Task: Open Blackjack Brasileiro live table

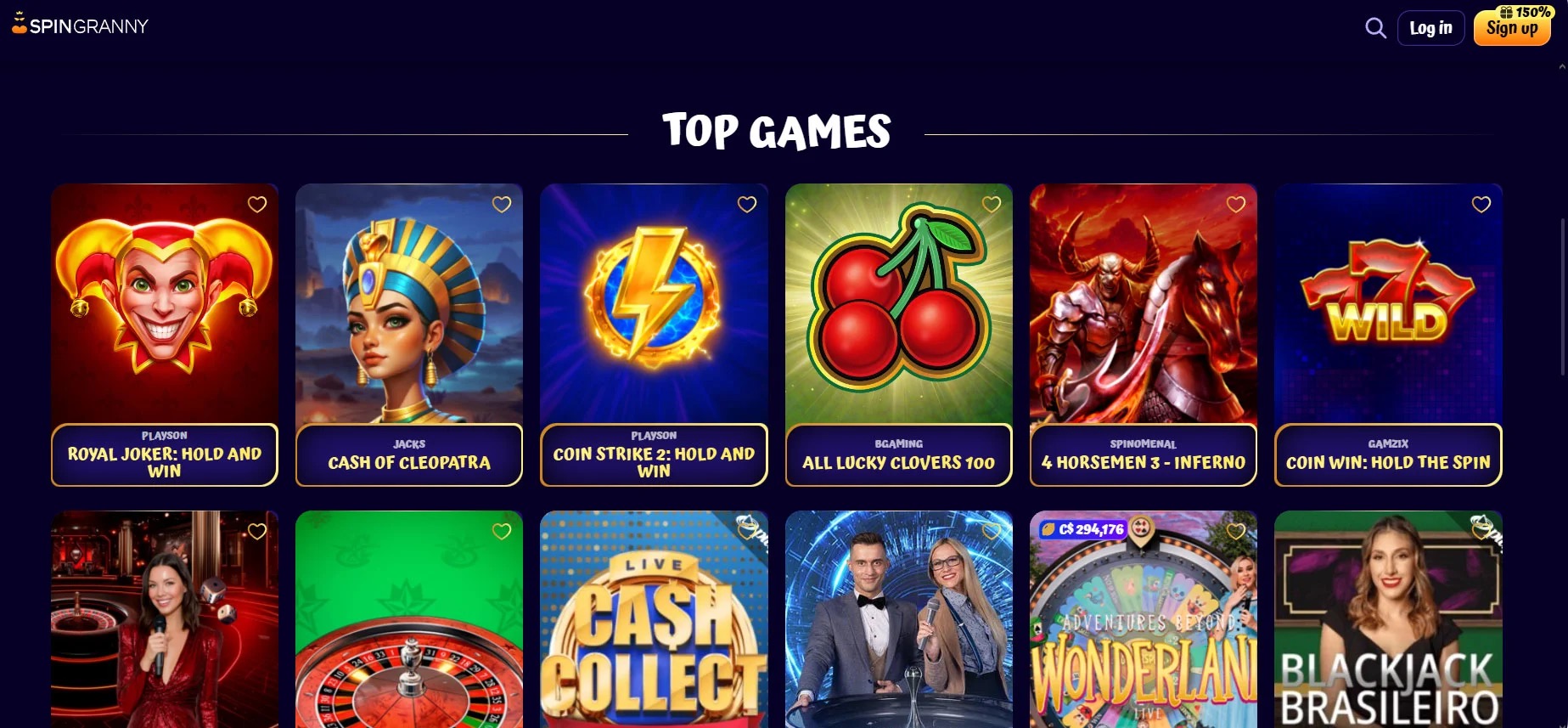Action: coord(1388,619)
